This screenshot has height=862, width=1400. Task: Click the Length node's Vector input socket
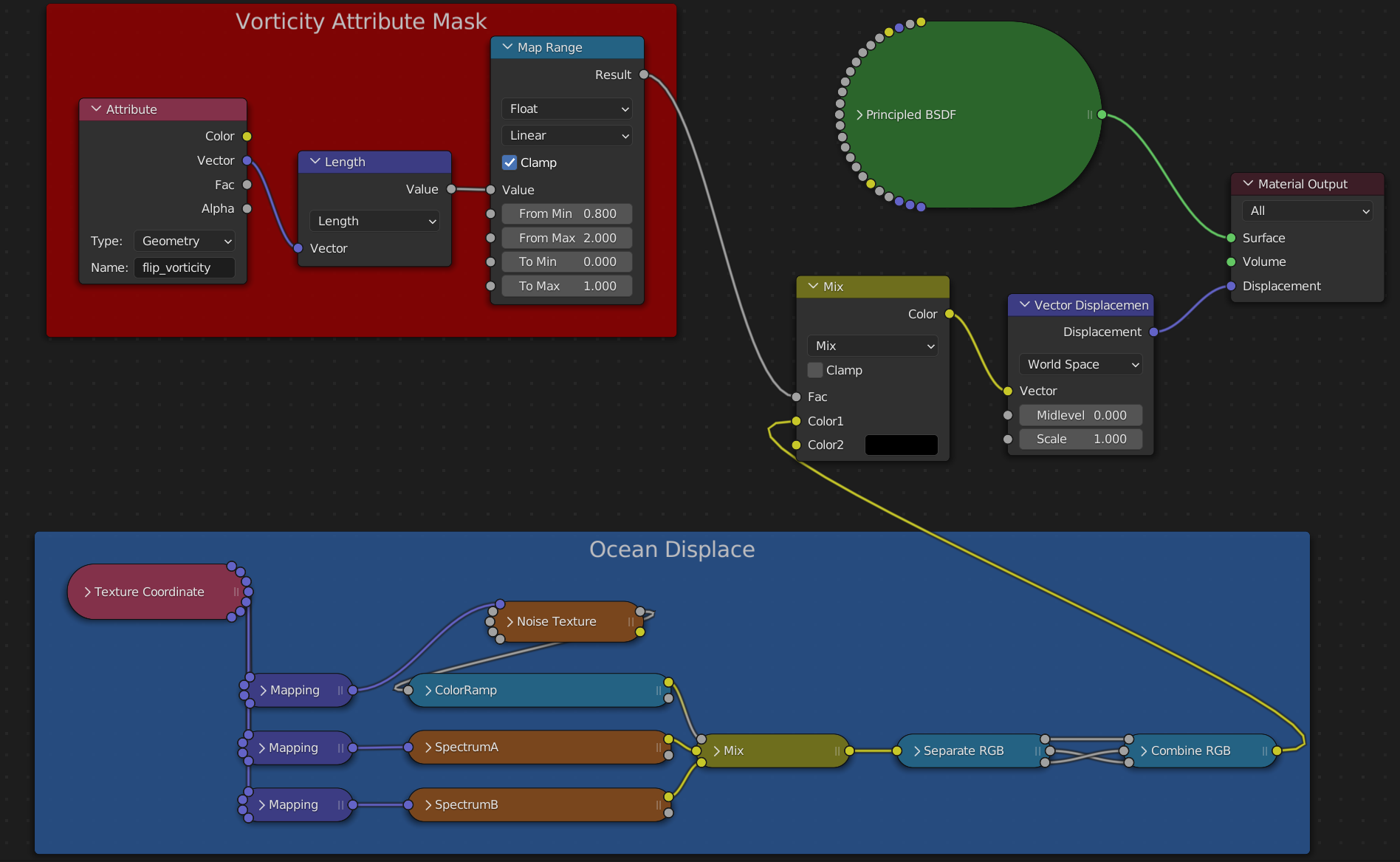pyautogui.click(x=298, y=248)
